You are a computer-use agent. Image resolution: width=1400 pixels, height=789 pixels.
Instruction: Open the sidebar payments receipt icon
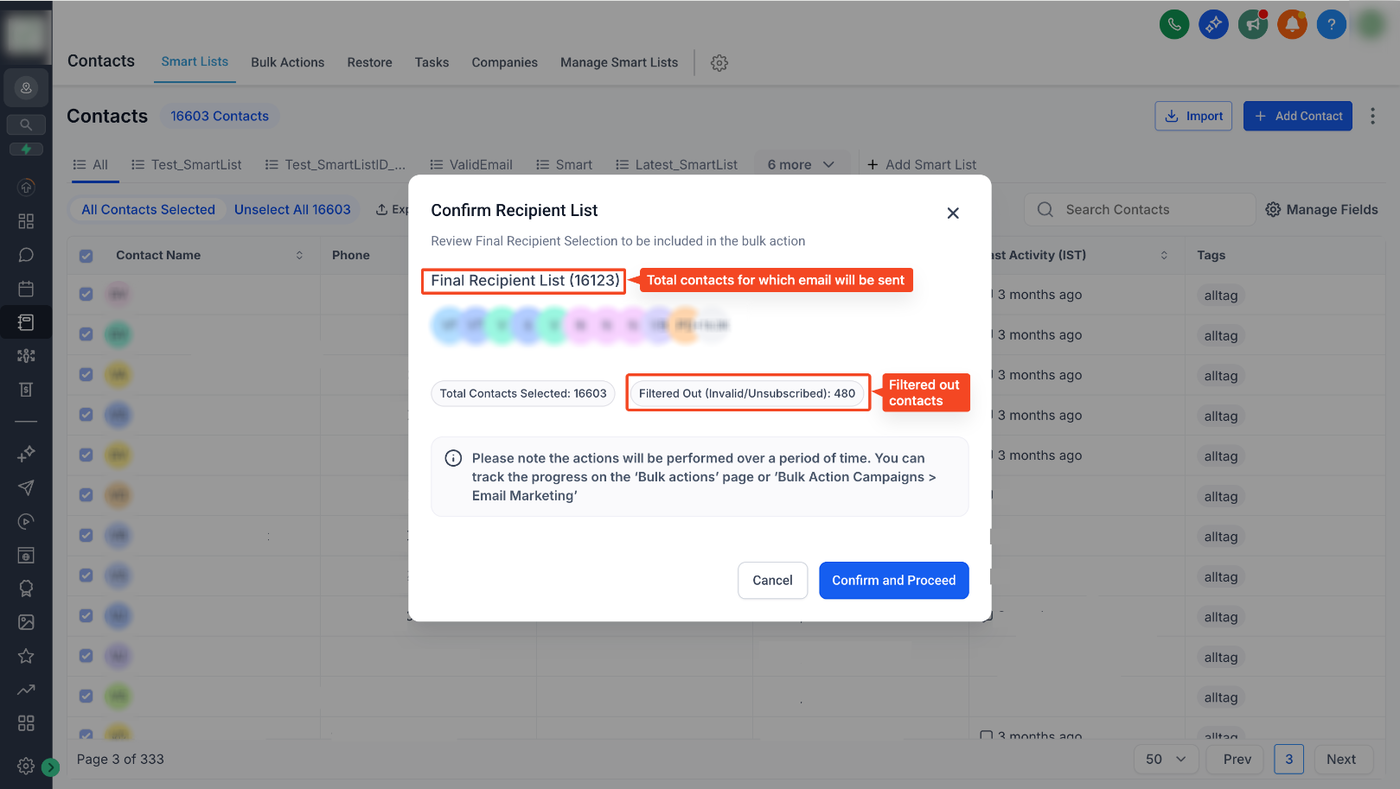(26, 389)
